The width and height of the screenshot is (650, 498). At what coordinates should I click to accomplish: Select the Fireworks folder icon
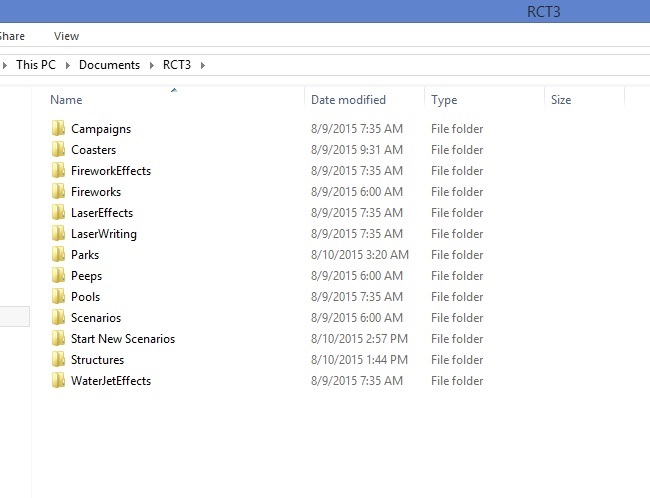point(58,192)
